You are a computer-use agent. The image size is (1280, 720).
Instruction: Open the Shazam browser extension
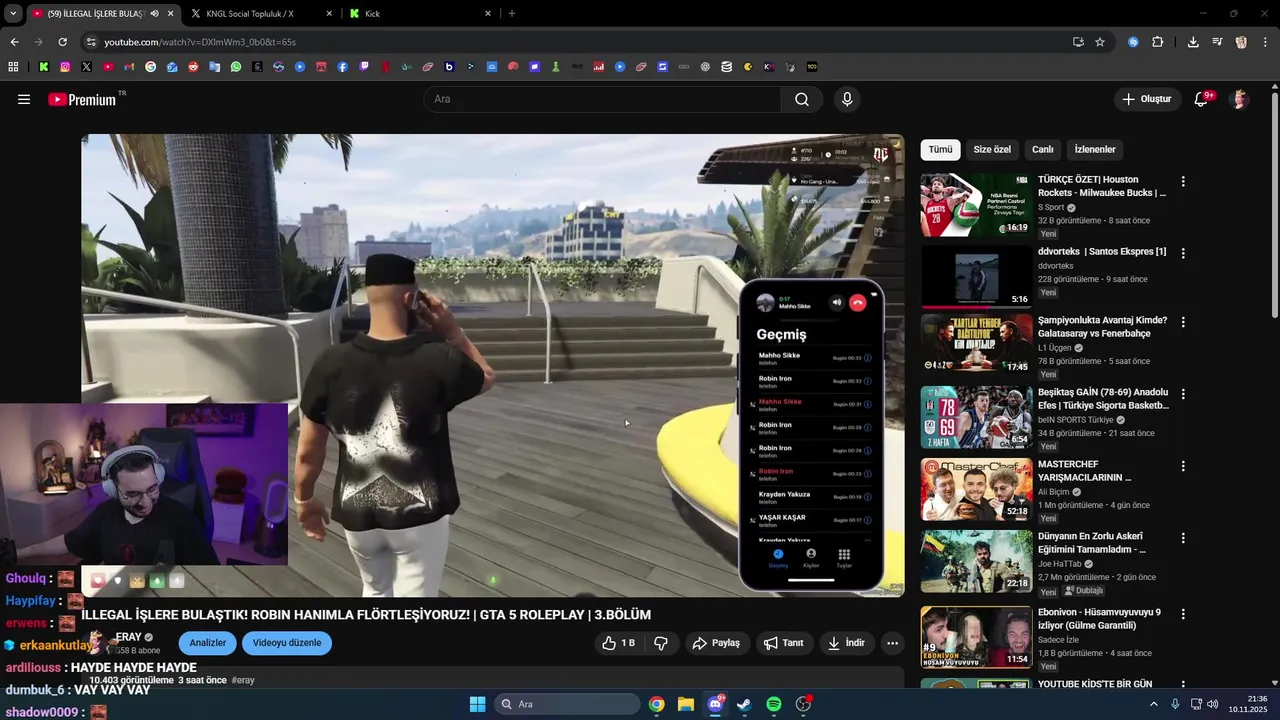(1133, 42)
